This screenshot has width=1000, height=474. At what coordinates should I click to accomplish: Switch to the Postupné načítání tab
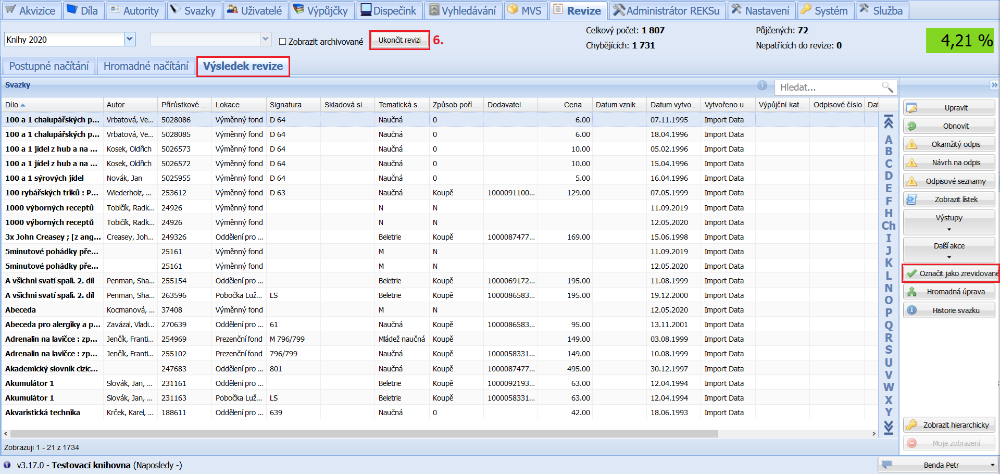pyautogui.click(x=49, y=67)
